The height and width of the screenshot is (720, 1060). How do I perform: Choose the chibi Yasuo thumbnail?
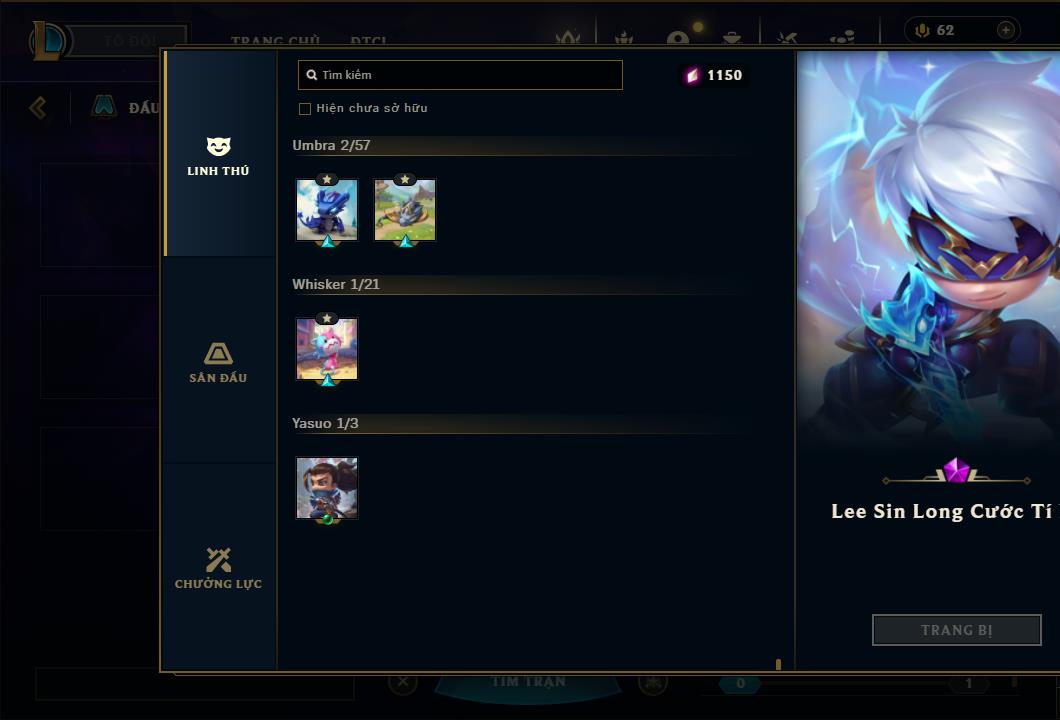pos(327,488)
